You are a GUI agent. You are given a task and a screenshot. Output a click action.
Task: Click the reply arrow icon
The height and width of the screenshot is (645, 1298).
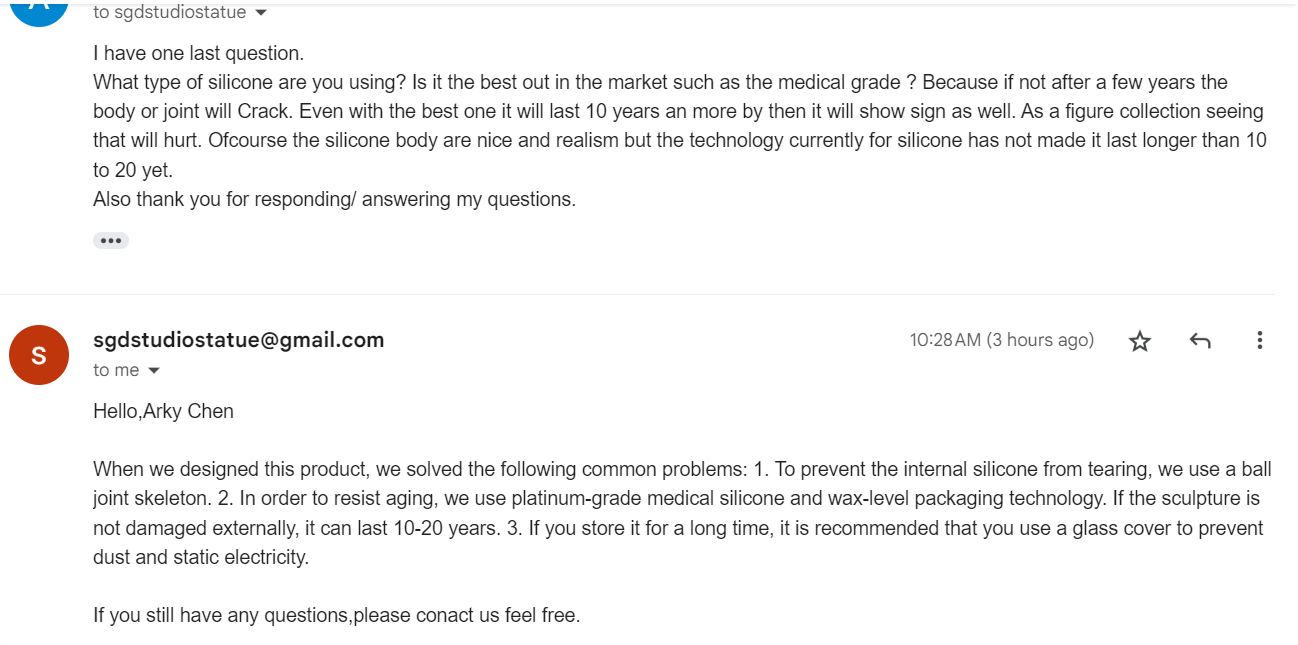tap(1200, 341)
